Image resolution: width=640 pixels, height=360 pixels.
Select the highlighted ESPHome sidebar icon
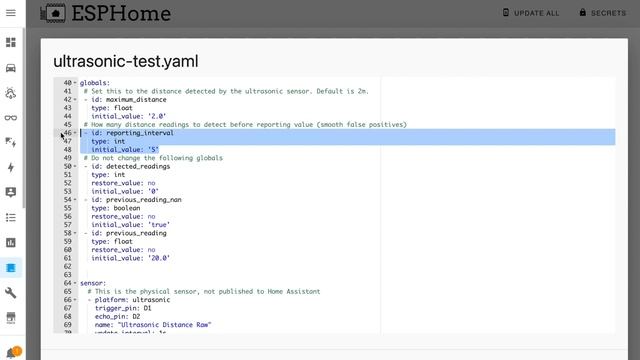point(11,268)
